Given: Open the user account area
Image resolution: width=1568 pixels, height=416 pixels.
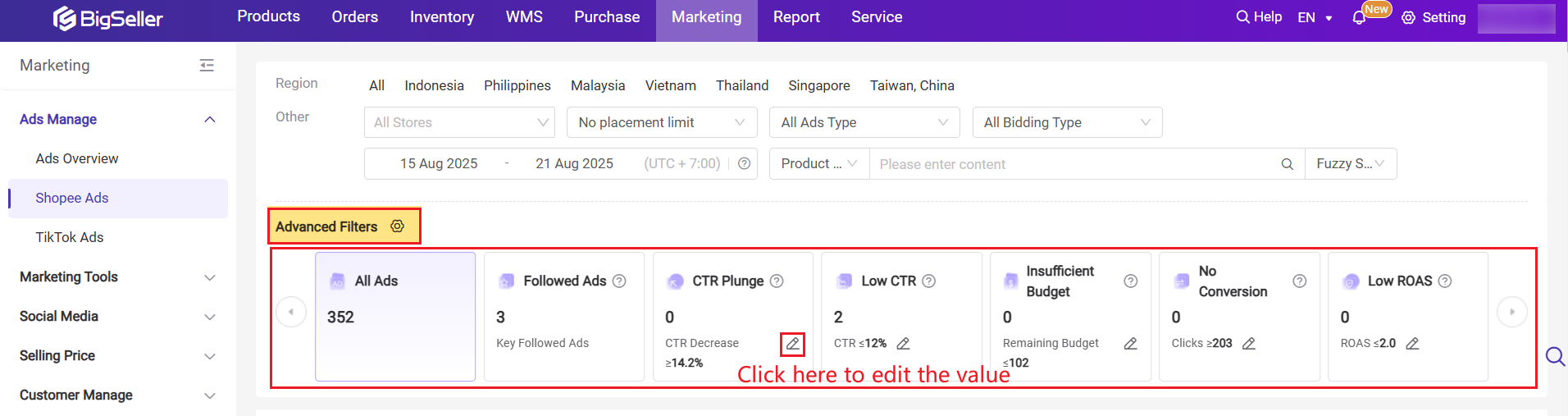Looking at the screenshot, I should point(1516,18).
